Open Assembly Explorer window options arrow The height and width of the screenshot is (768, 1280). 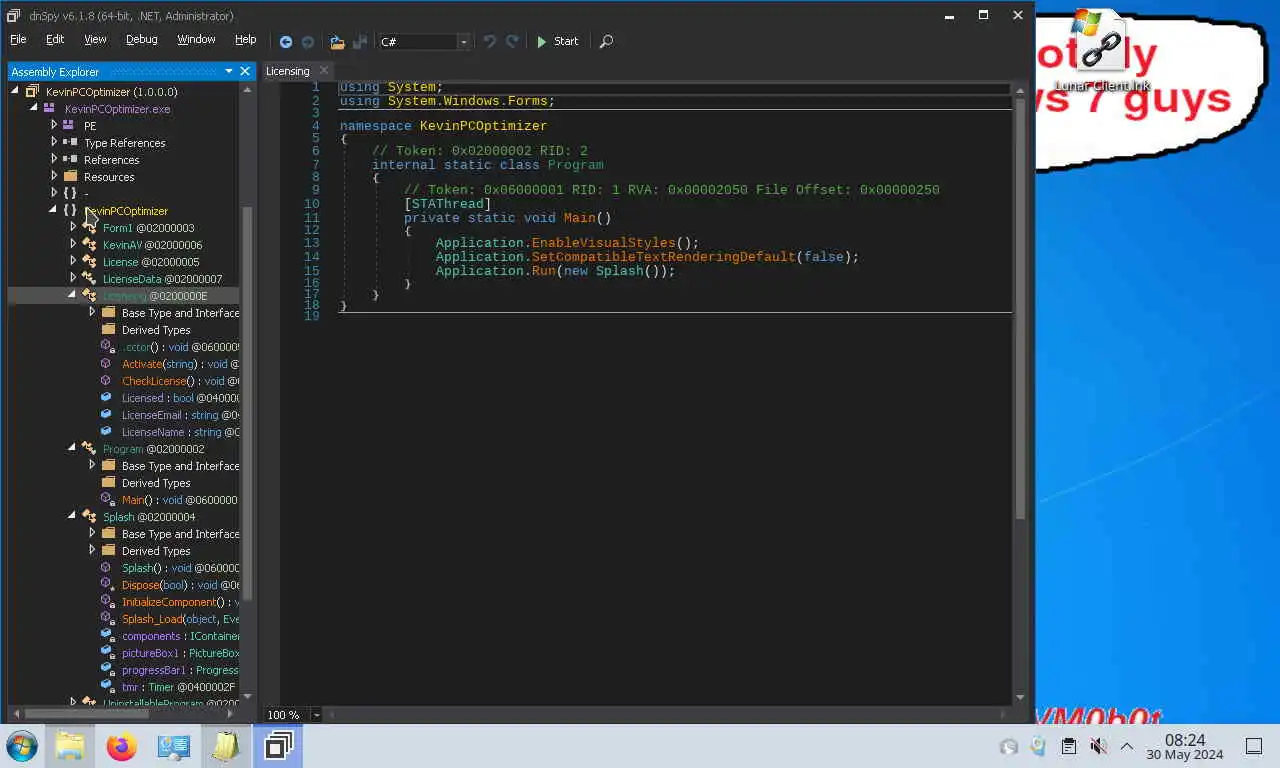228,71
